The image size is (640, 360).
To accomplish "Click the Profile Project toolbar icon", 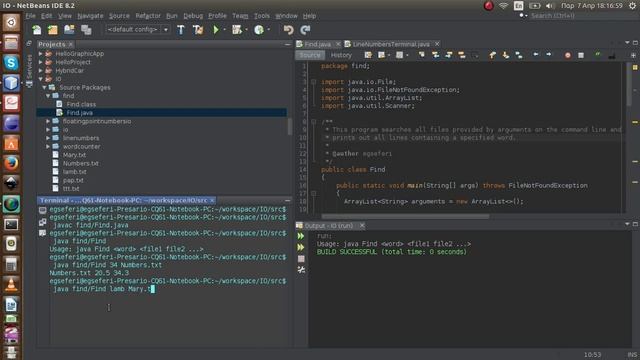I will point(259,30).
